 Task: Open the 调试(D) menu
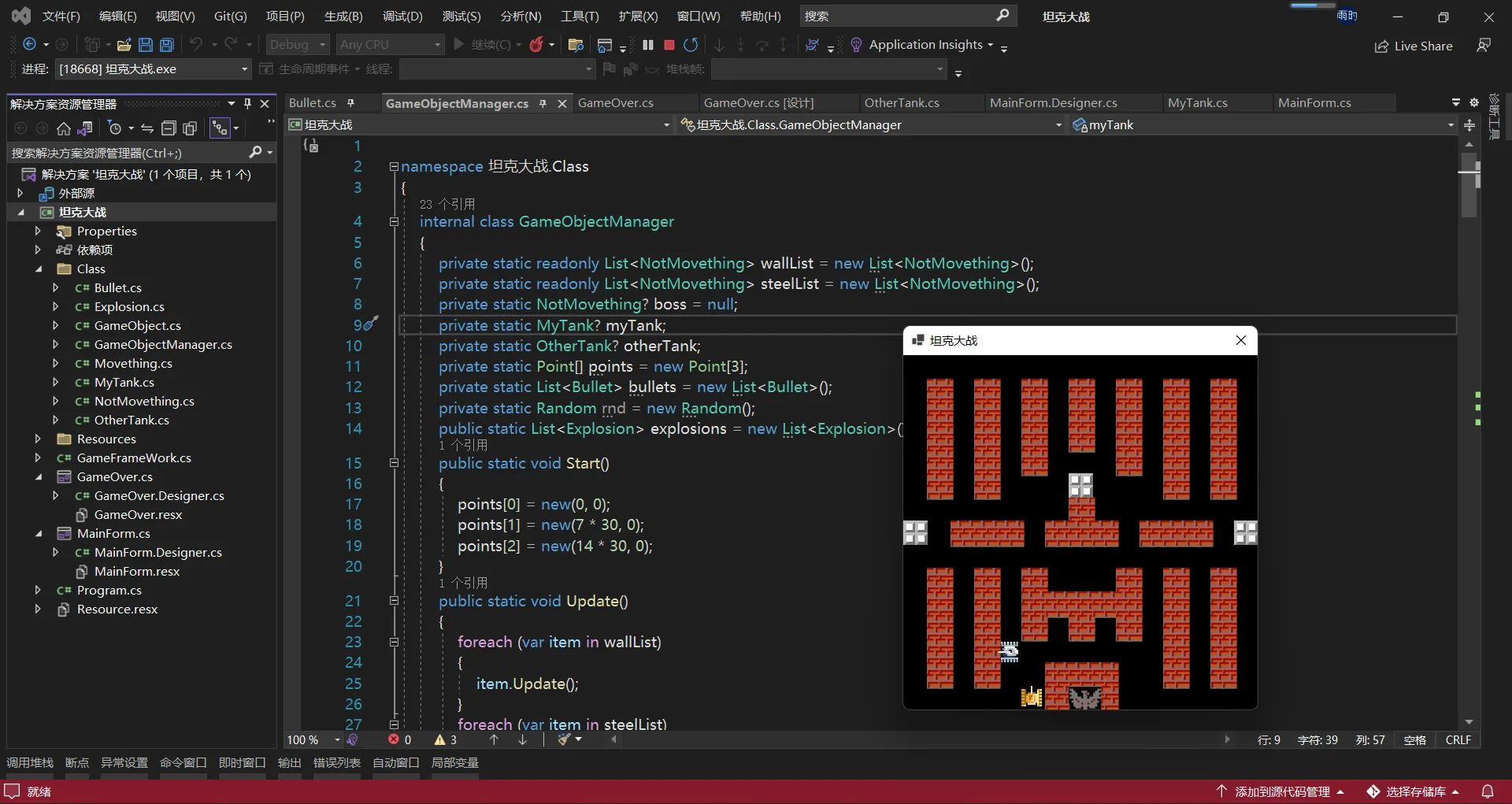[x=402, y=16]
